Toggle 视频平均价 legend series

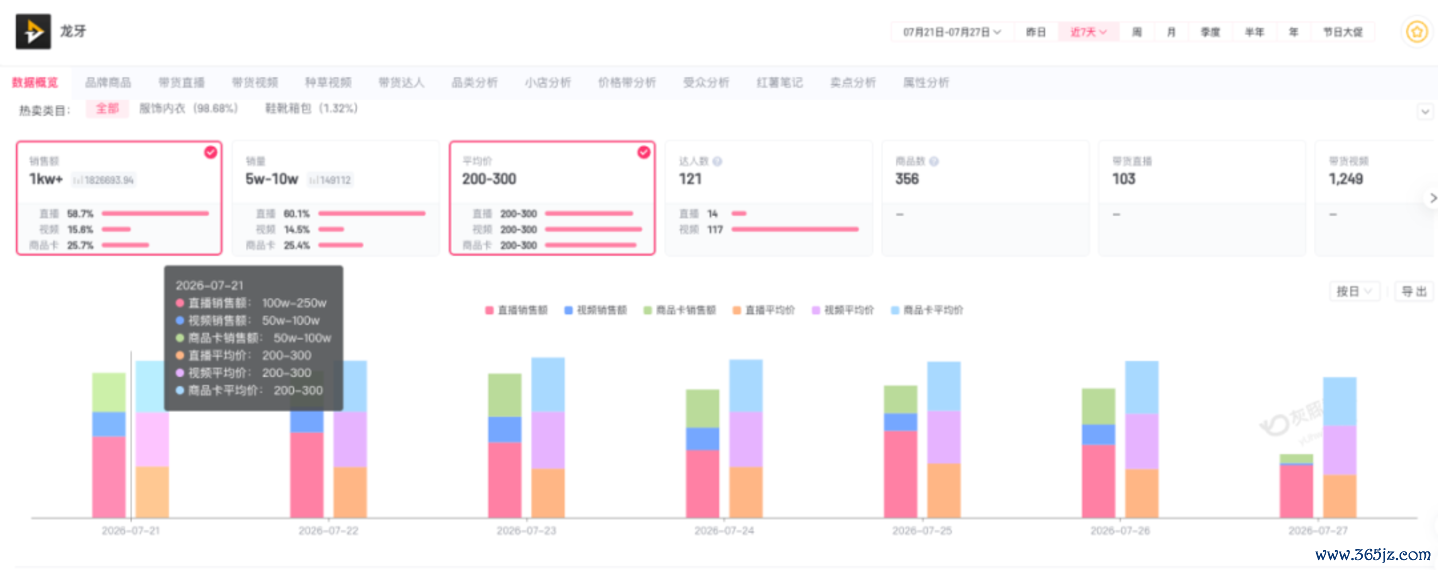pos(842,310)
